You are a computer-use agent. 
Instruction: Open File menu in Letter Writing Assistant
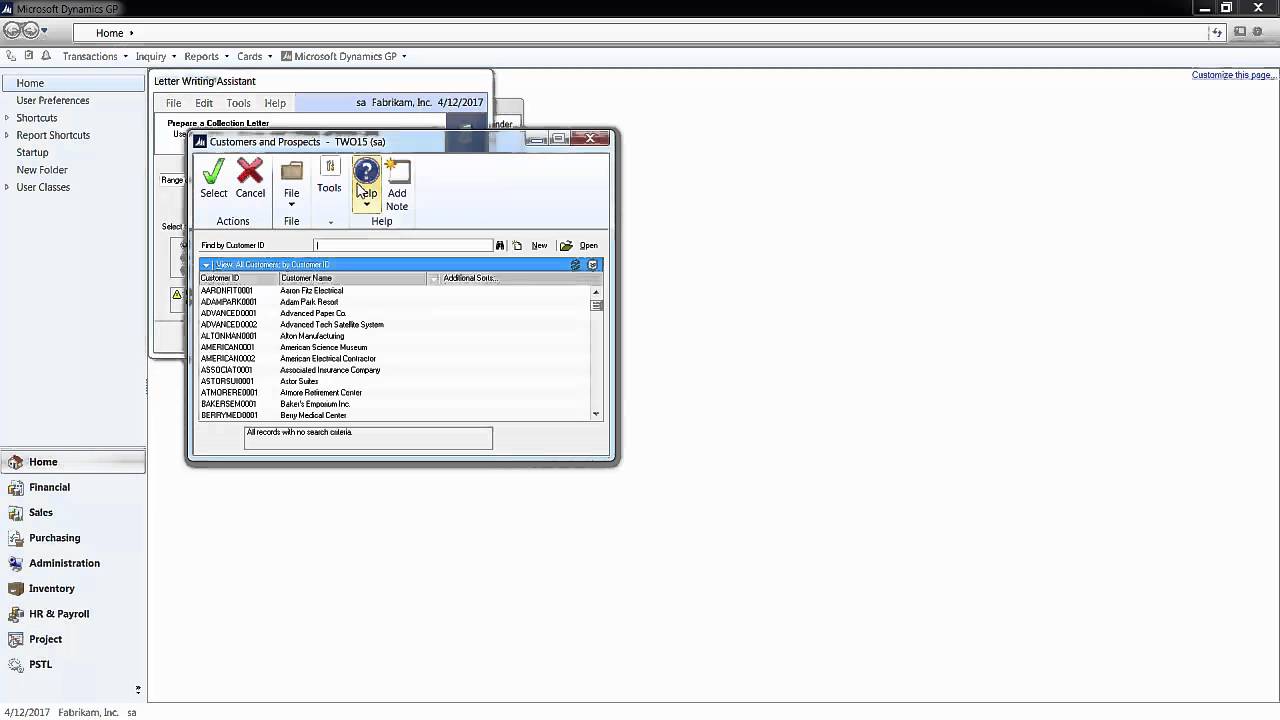click(173, 103)
